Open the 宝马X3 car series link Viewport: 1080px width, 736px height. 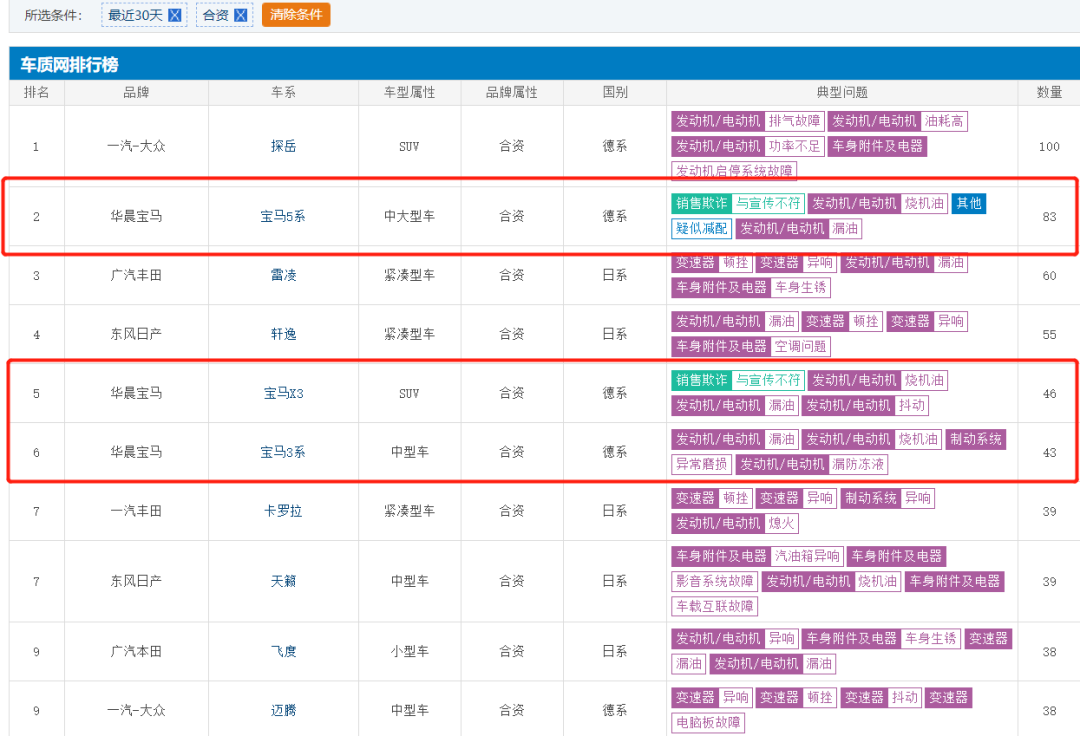283,393
